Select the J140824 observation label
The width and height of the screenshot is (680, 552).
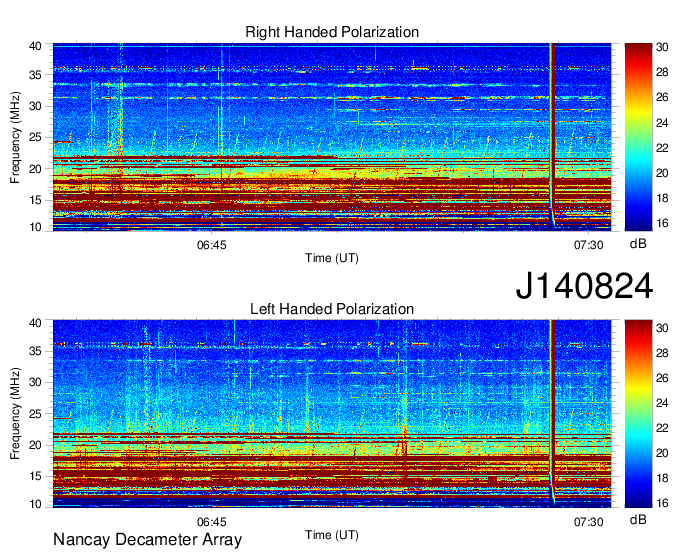point(584,286)
